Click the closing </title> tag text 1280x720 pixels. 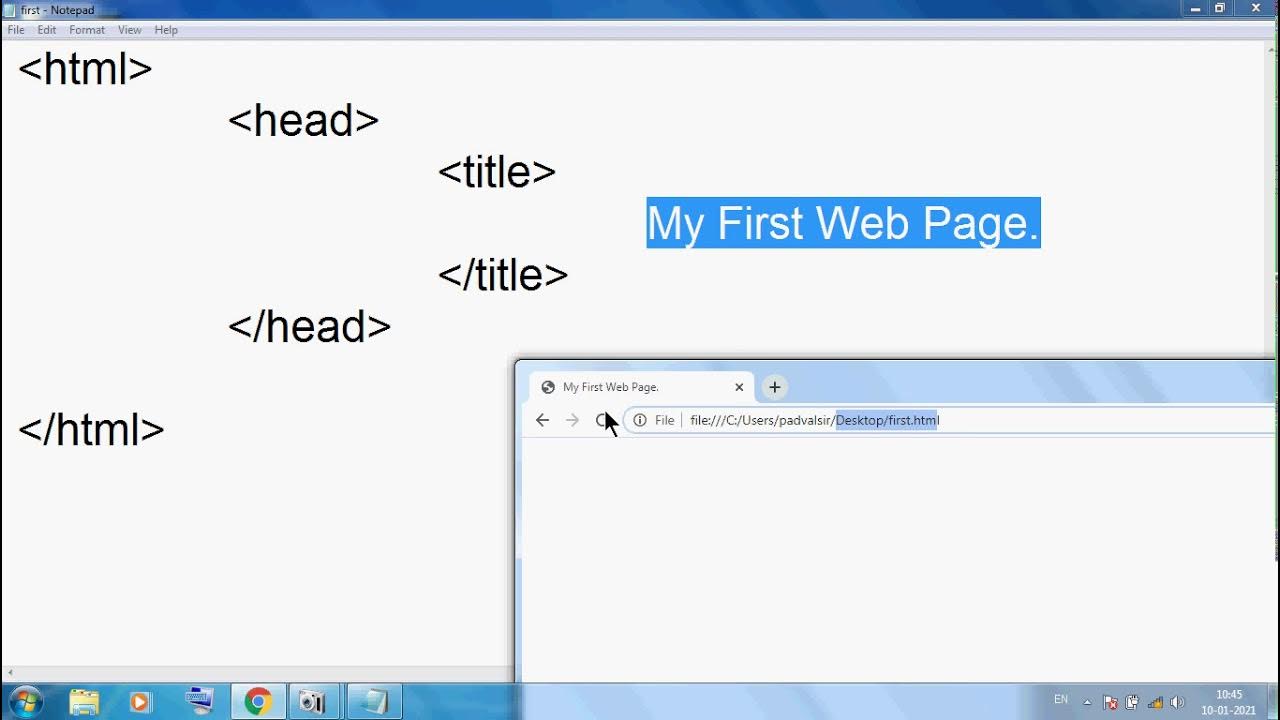(x=503, y=275)
